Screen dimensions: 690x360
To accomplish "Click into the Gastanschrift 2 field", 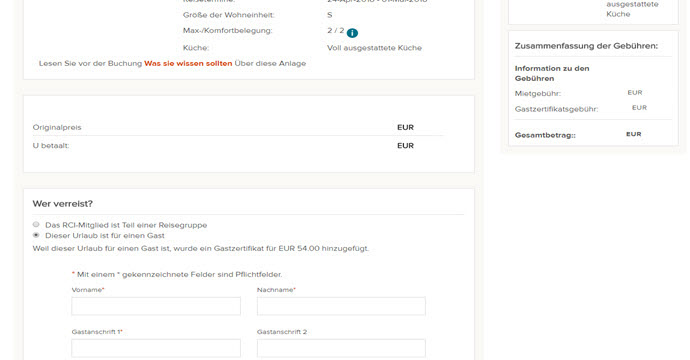I will tap(341, 348).
